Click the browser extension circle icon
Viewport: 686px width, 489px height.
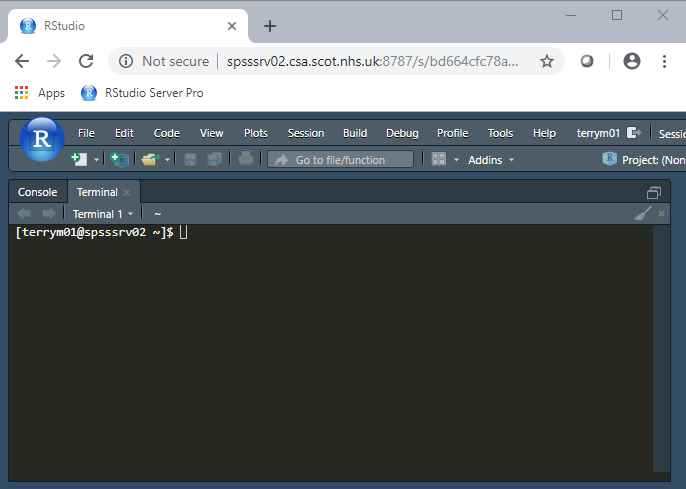[x=587, y=61]
